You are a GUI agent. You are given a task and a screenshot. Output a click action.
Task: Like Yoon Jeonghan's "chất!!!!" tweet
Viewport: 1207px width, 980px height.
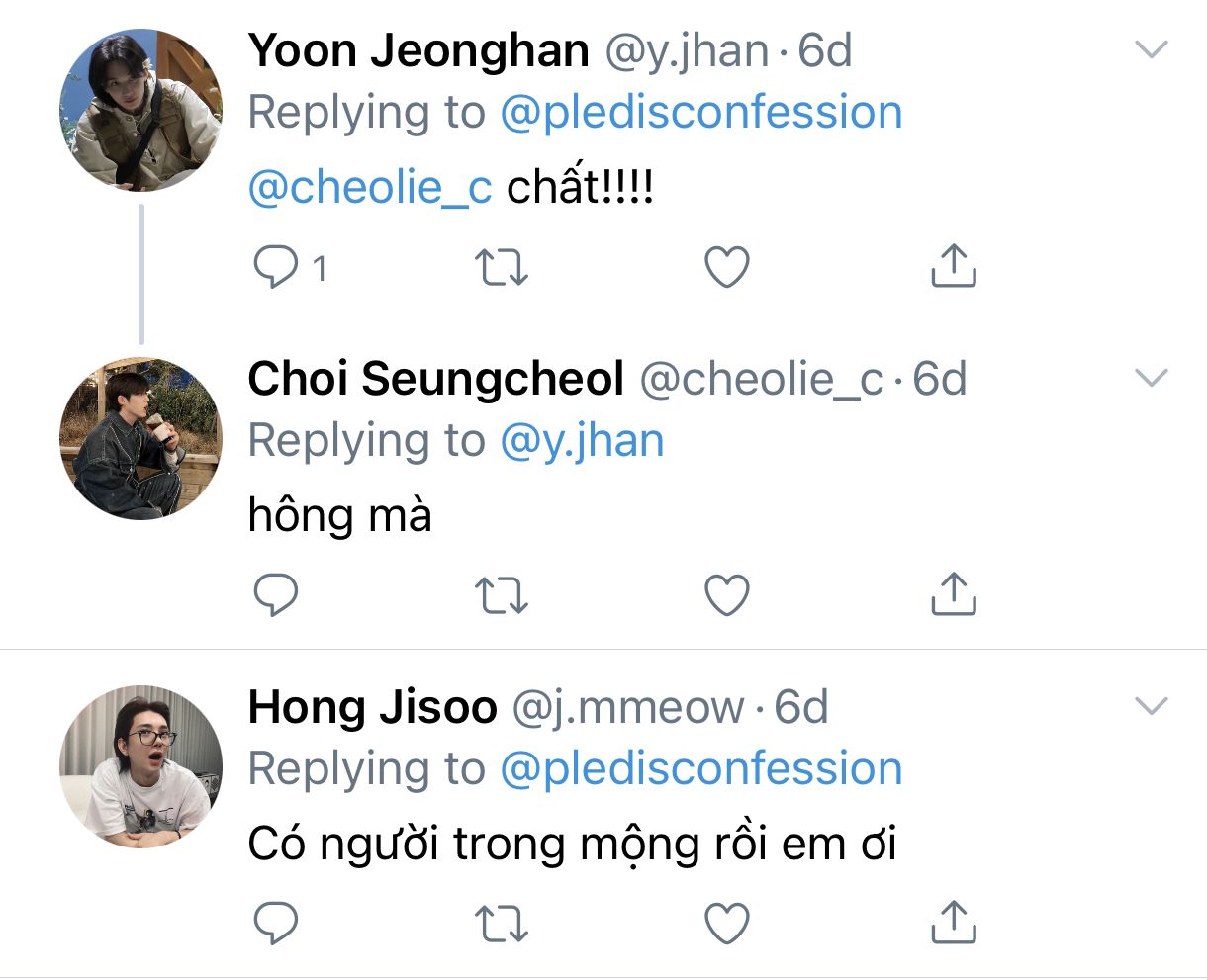[x=727, y=267]
